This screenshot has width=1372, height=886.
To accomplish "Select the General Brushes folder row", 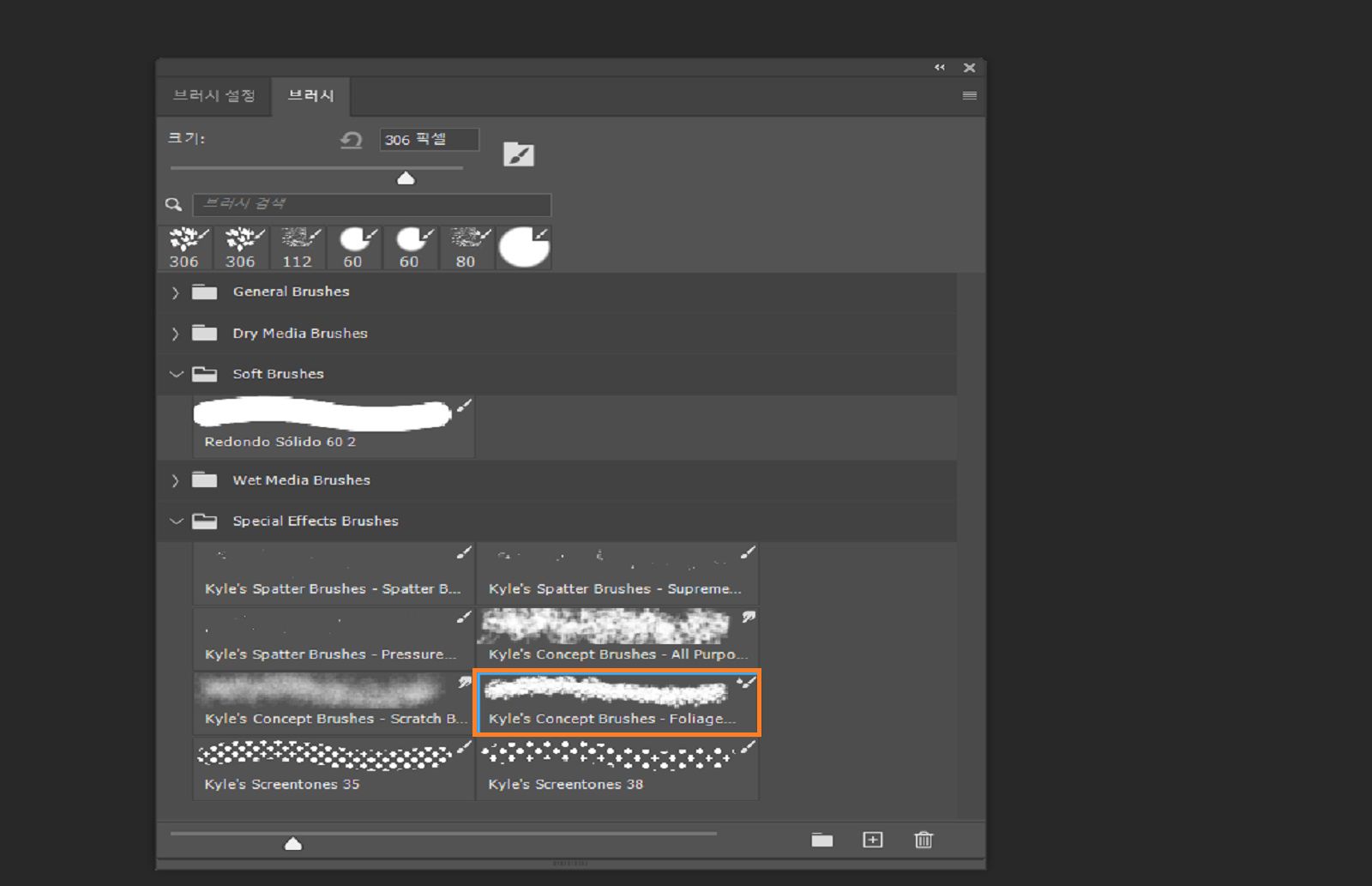I will (557, 292).
